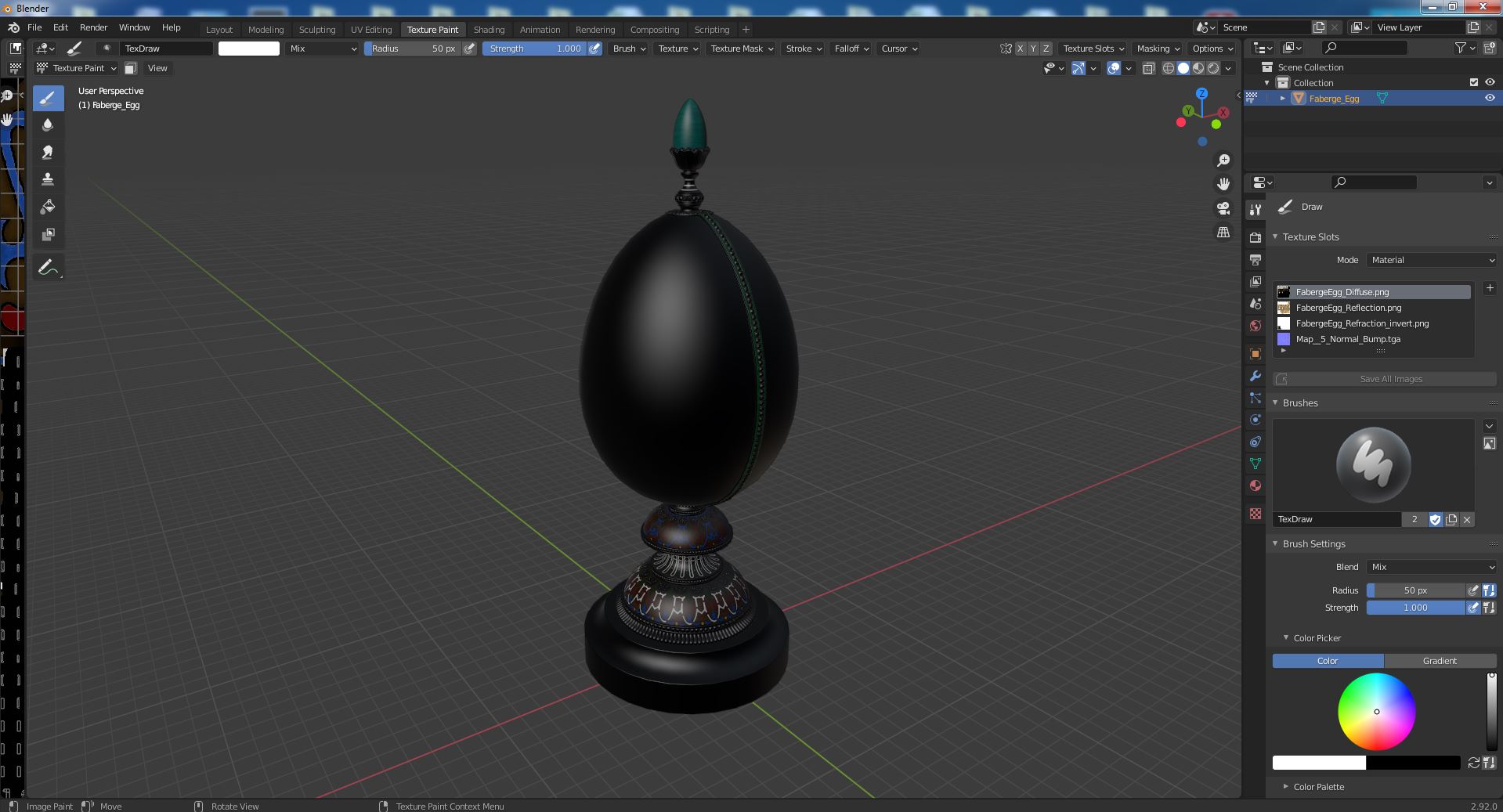1503x812 pixels.
Task: Open the Modifiers wrench tab
Action: [1256, 376]
